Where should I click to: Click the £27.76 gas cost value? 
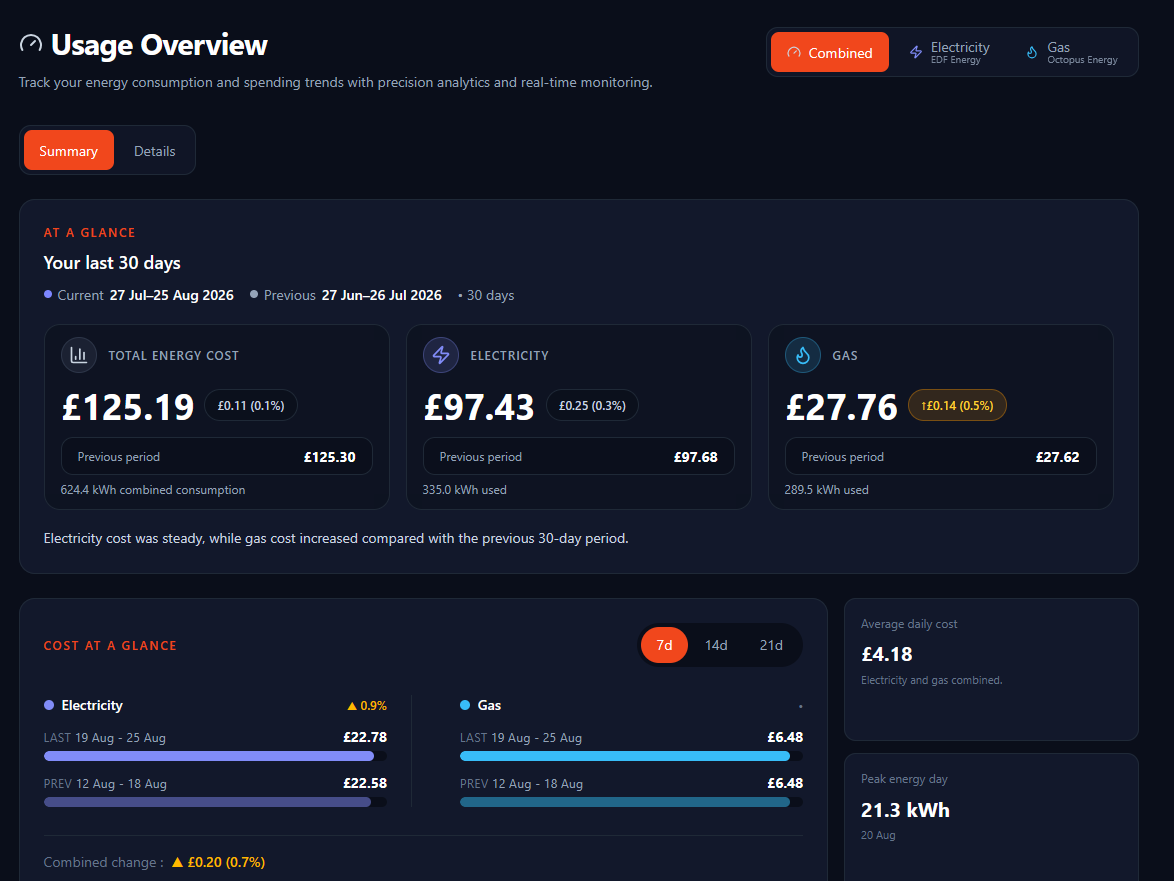click(x=842, y=407)
